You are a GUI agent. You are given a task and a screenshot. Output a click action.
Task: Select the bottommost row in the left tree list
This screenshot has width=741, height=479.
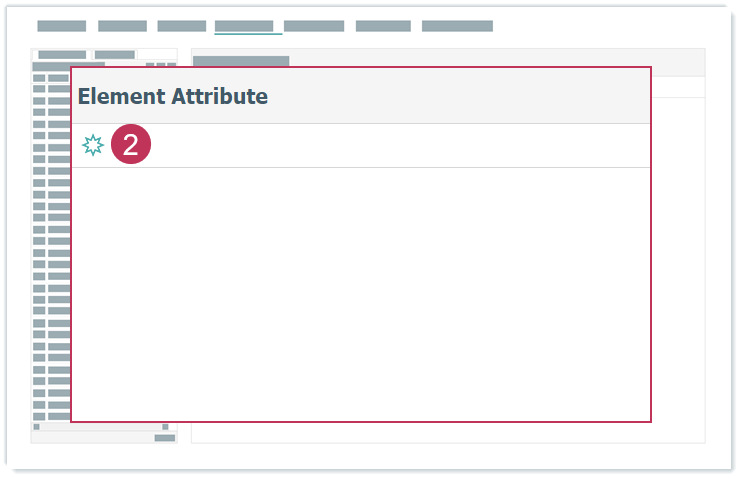52,416
